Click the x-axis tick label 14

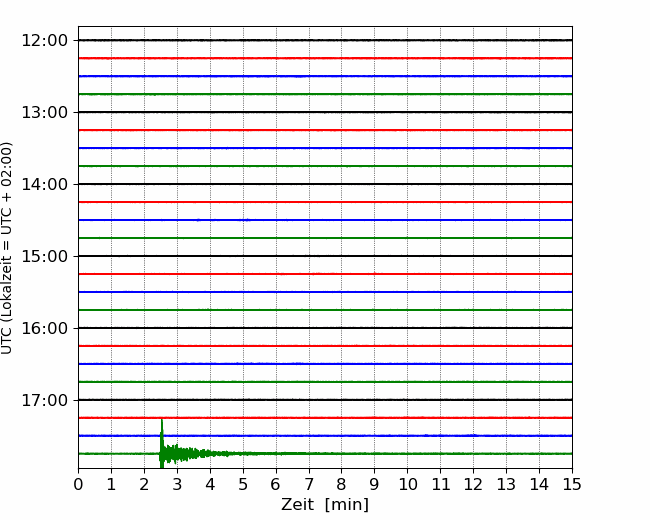tap(539, 484)
